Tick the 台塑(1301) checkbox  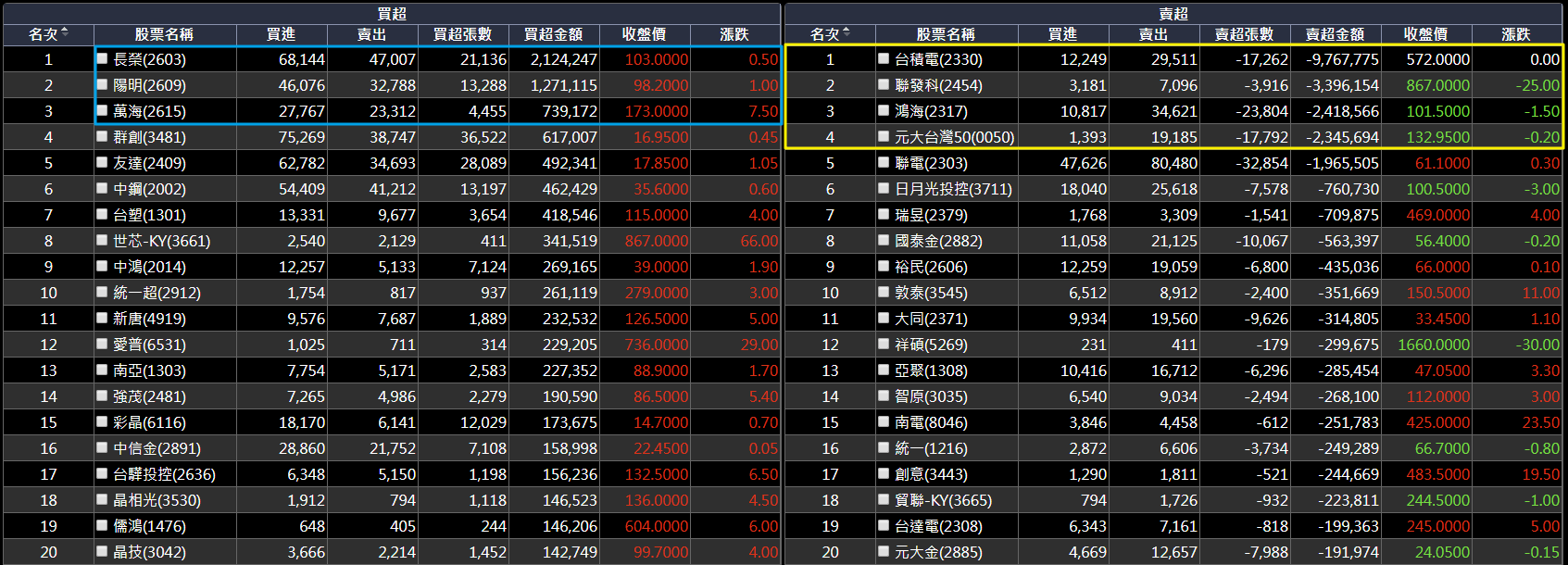point(103,214)
